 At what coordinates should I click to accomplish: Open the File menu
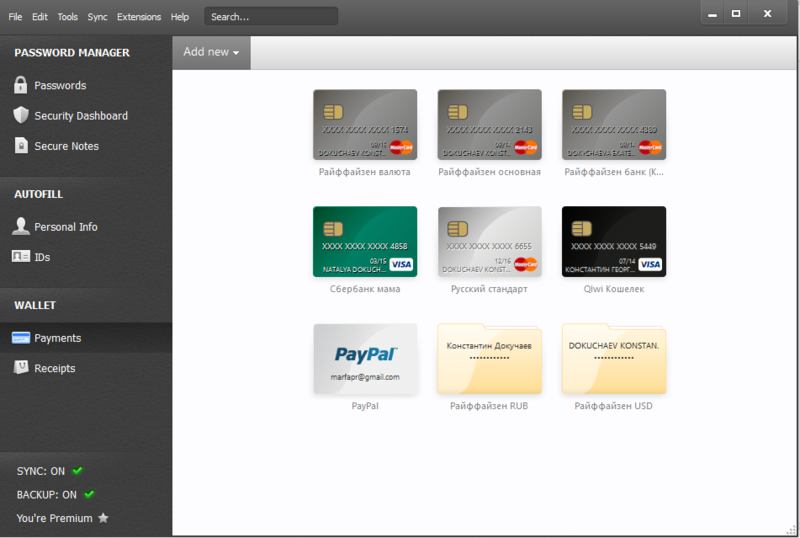point(15,17)
